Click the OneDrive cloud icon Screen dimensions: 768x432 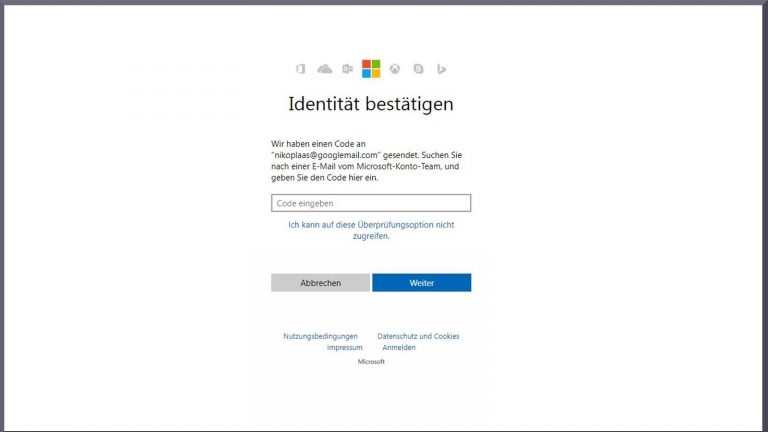coord(324,69)
